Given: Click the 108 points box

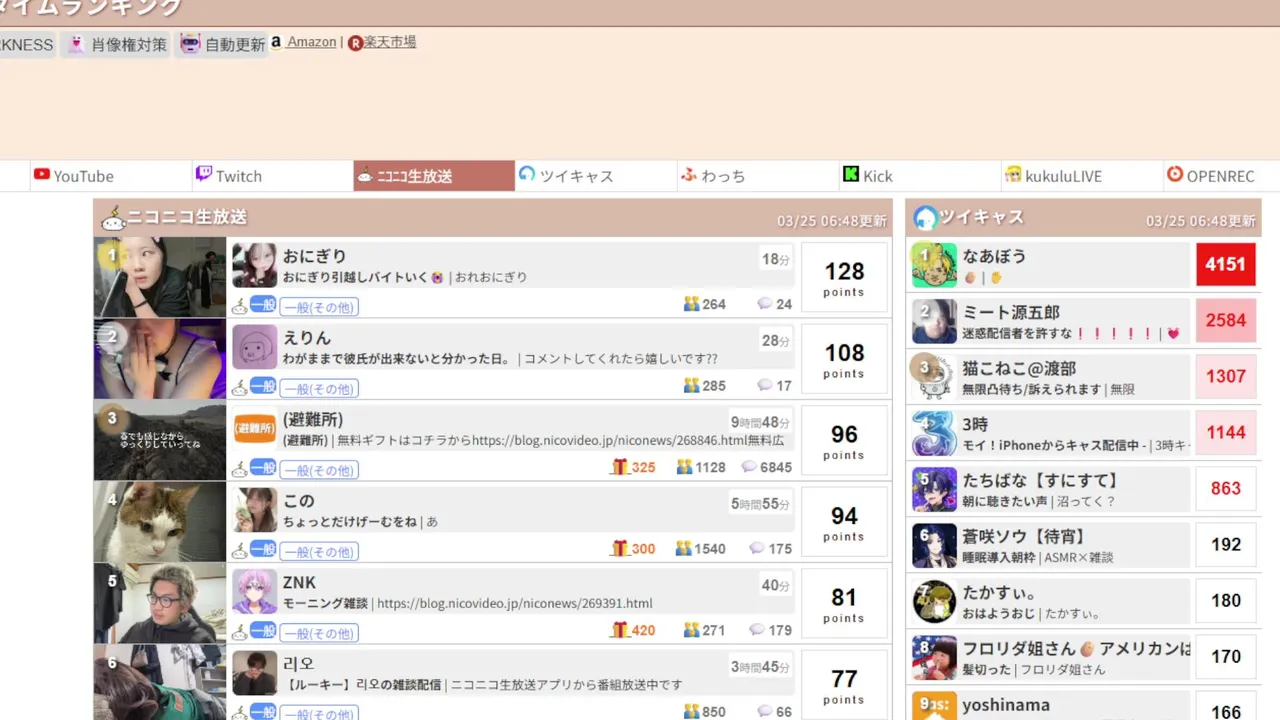Looking at the screenshot, I should (844, 359).
